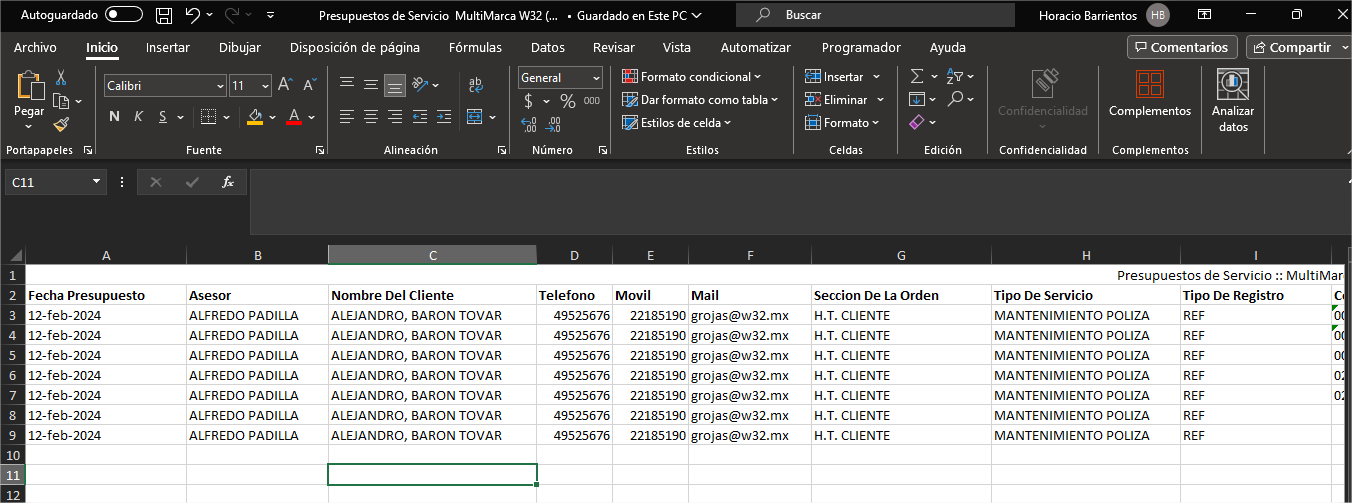The image size is (1352, 503).
Task: Click the Name Box showing C11
Action: pyautogui.click(x=48, y=182)
